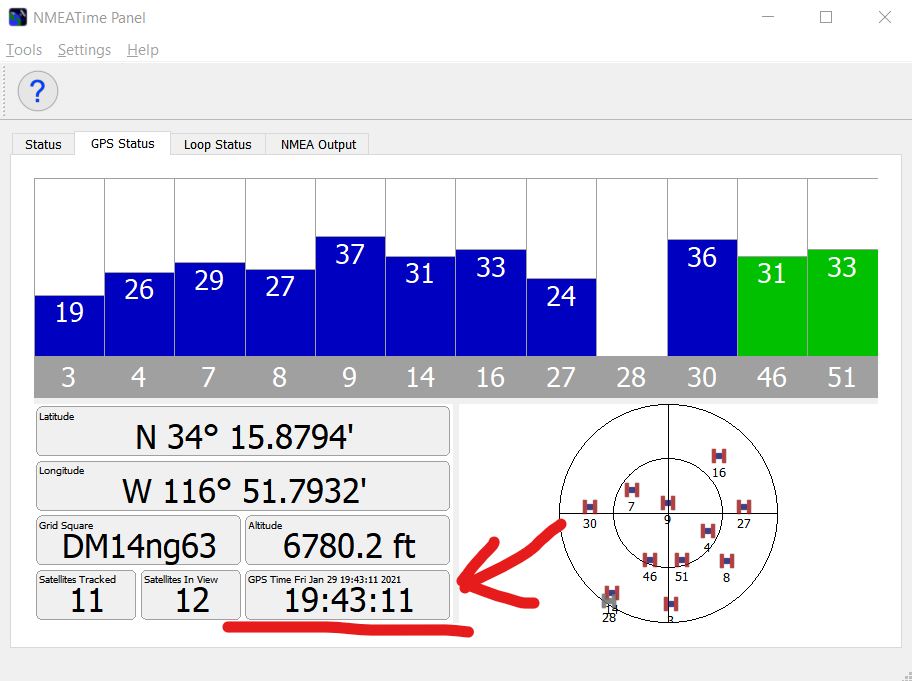Click satellite ID 27 in the grey label row
This screenshot has height=681, width=912.
tap(561, 377)
